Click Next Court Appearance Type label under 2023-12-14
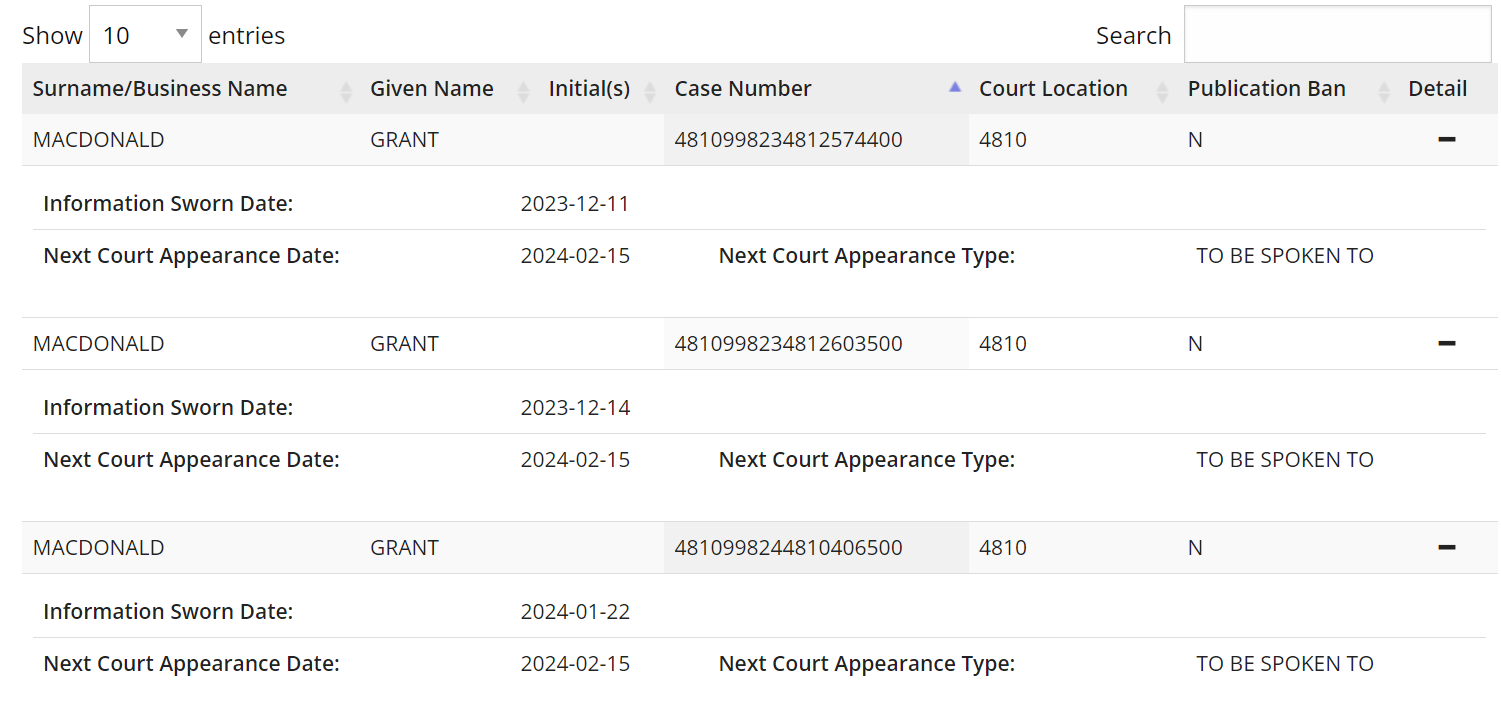Viewport: 1501px width, 723px height. (x=867, y=460)
